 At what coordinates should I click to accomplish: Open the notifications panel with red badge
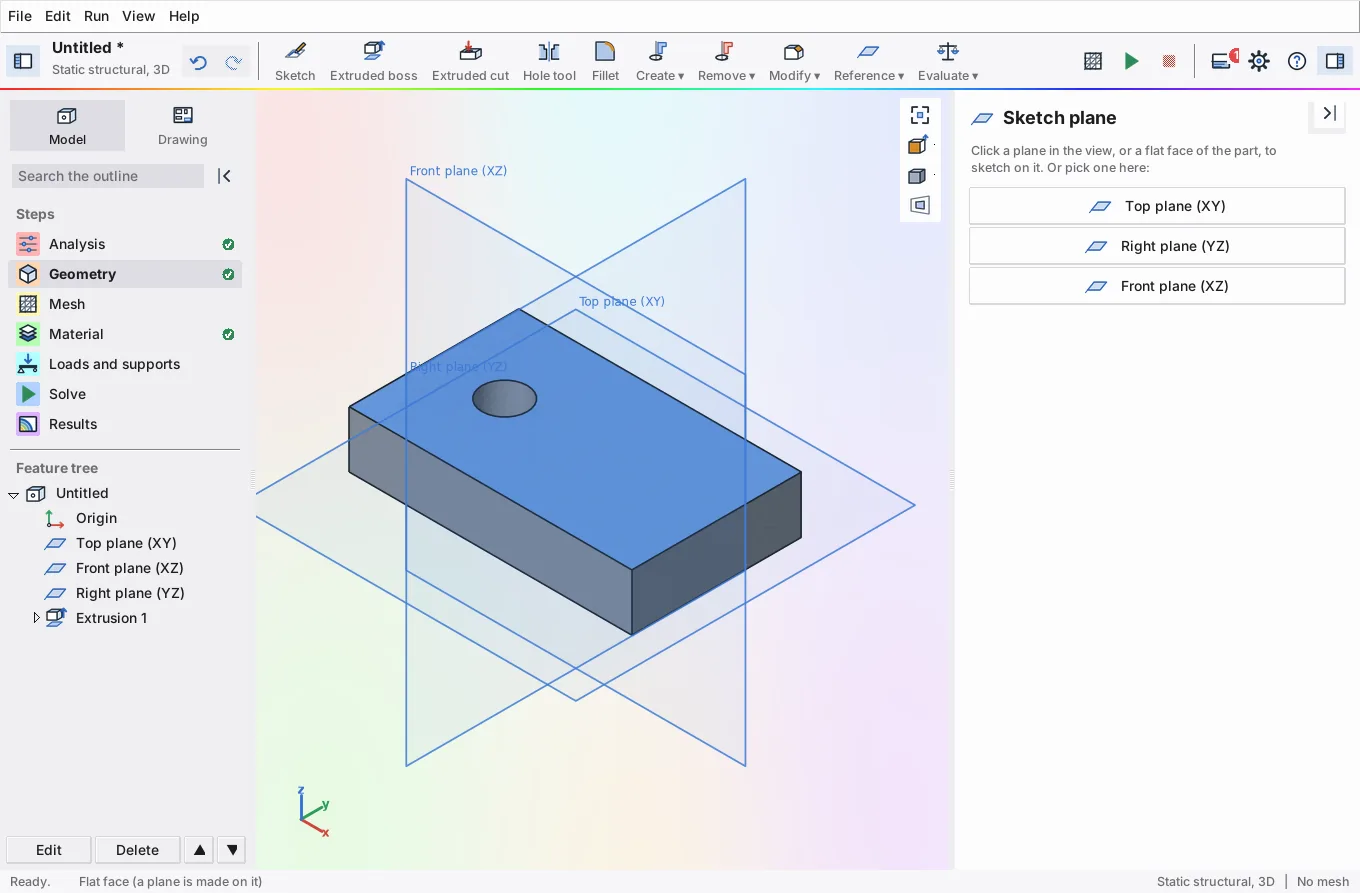(x=1223, y=61)
